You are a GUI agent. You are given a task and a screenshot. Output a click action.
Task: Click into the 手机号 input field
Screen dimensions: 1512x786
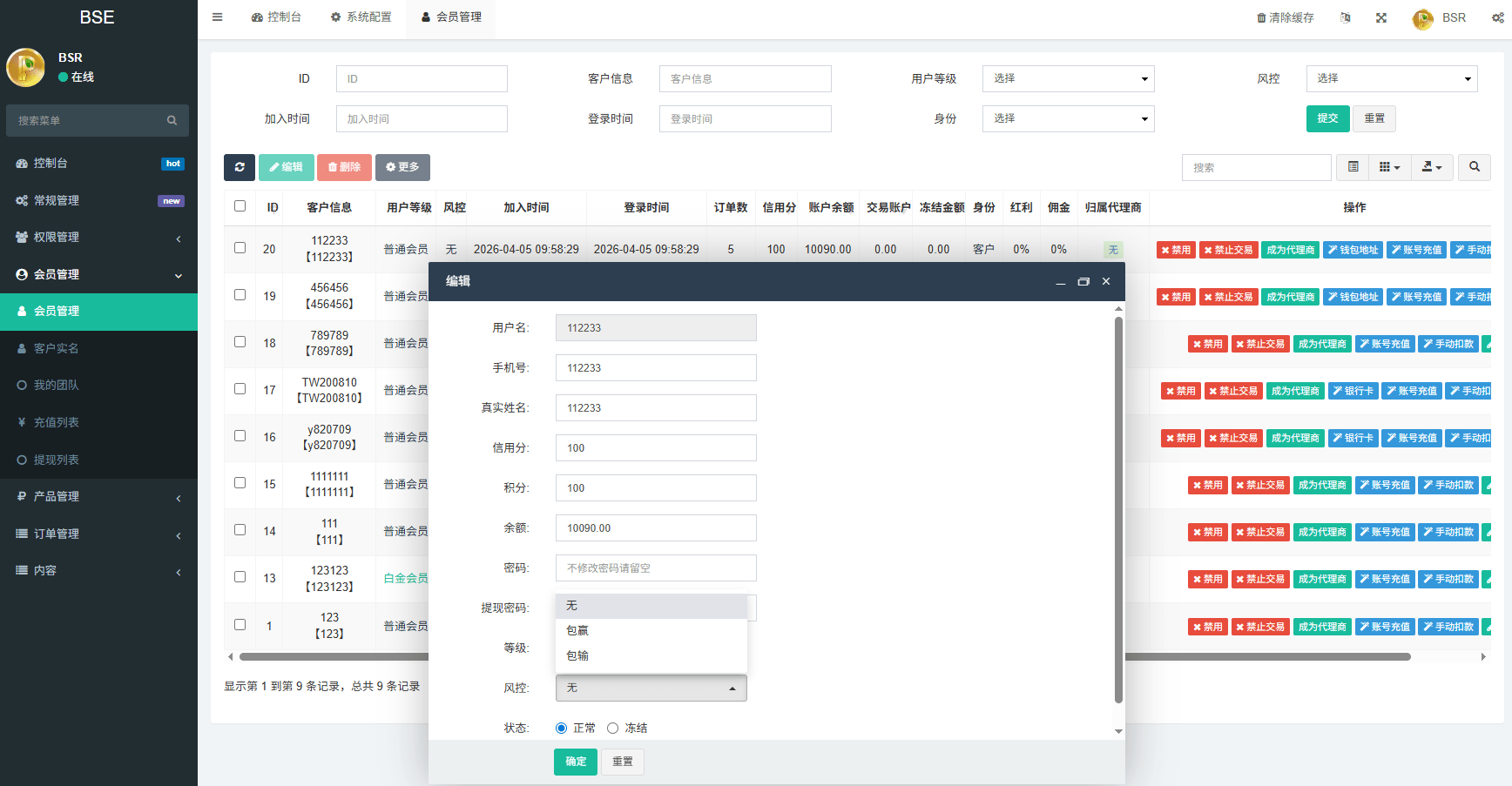656,368
